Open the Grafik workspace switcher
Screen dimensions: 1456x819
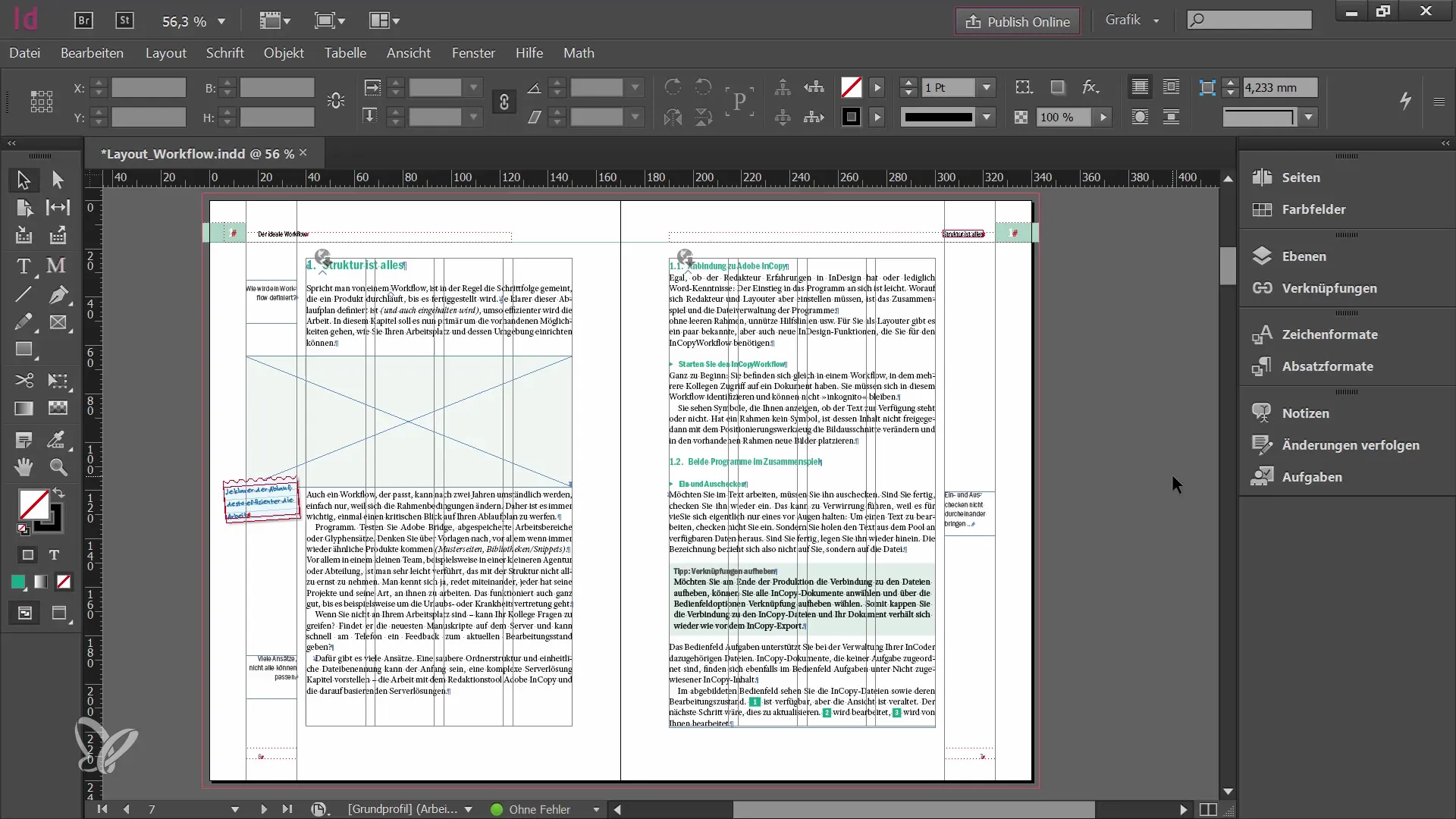tap(1131, 20)
